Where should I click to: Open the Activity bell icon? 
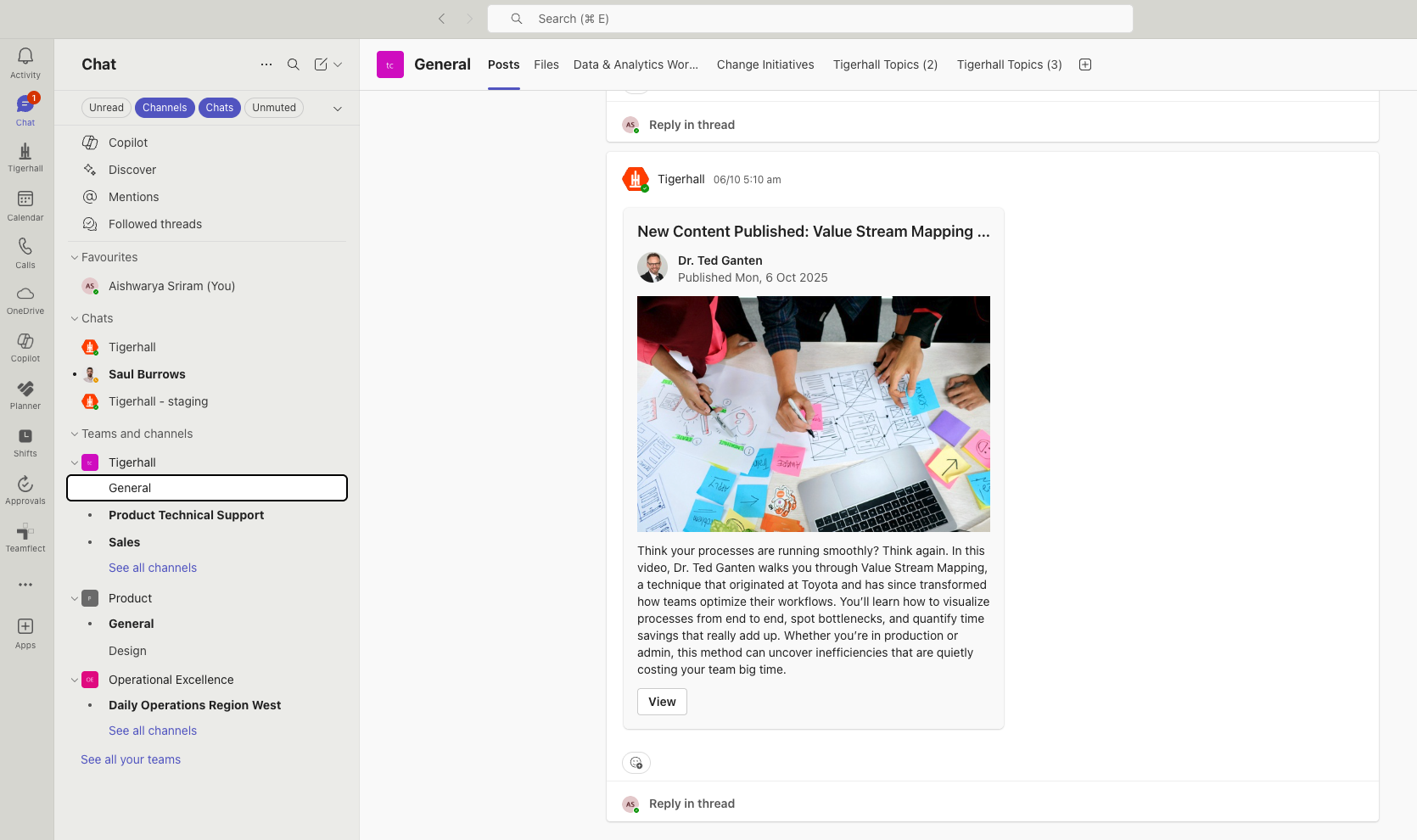click(x=25, y=63)
